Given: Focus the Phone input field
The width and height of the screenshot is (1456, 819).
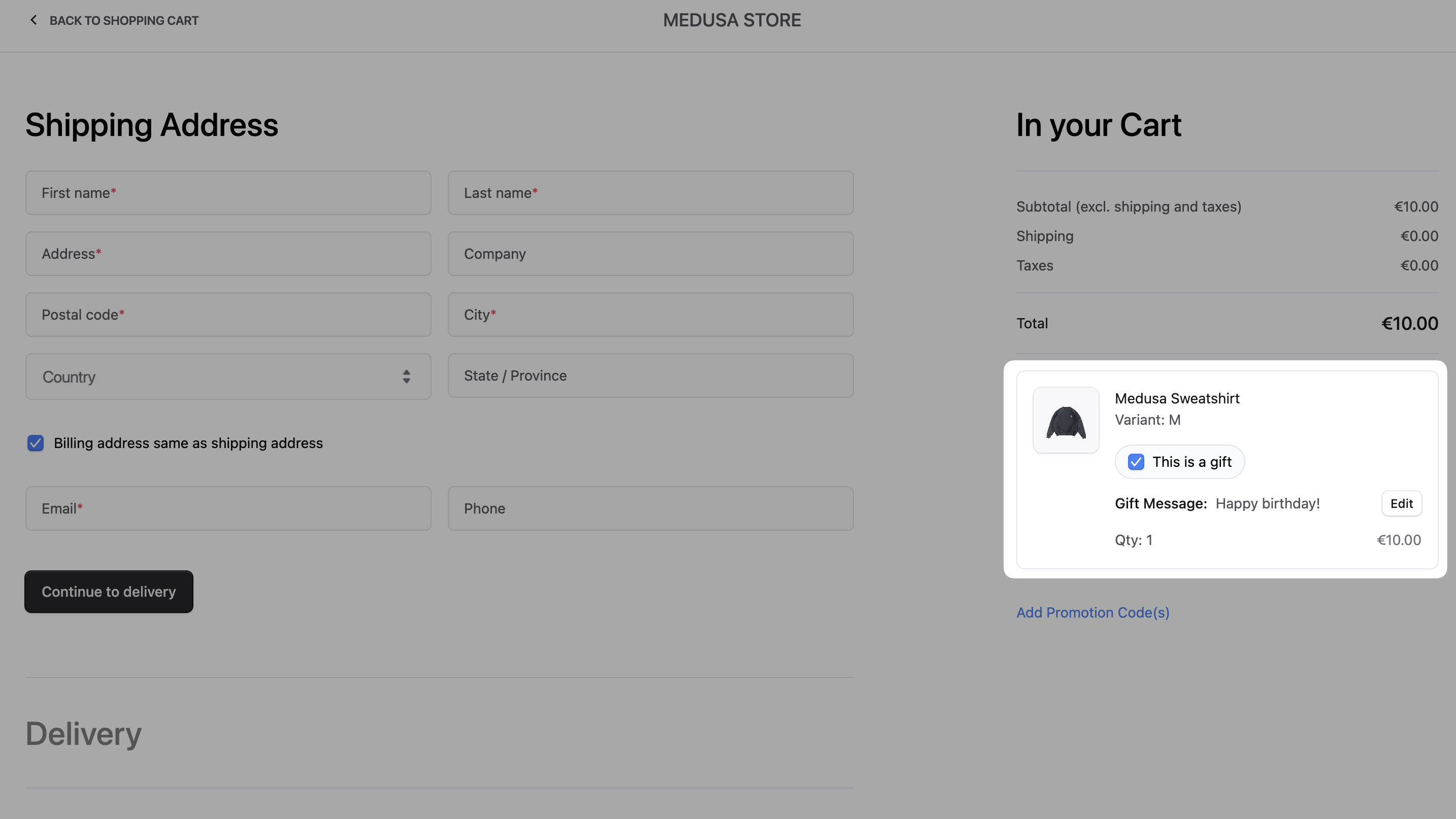Looking at the screenshot, I should click(650, 508).
